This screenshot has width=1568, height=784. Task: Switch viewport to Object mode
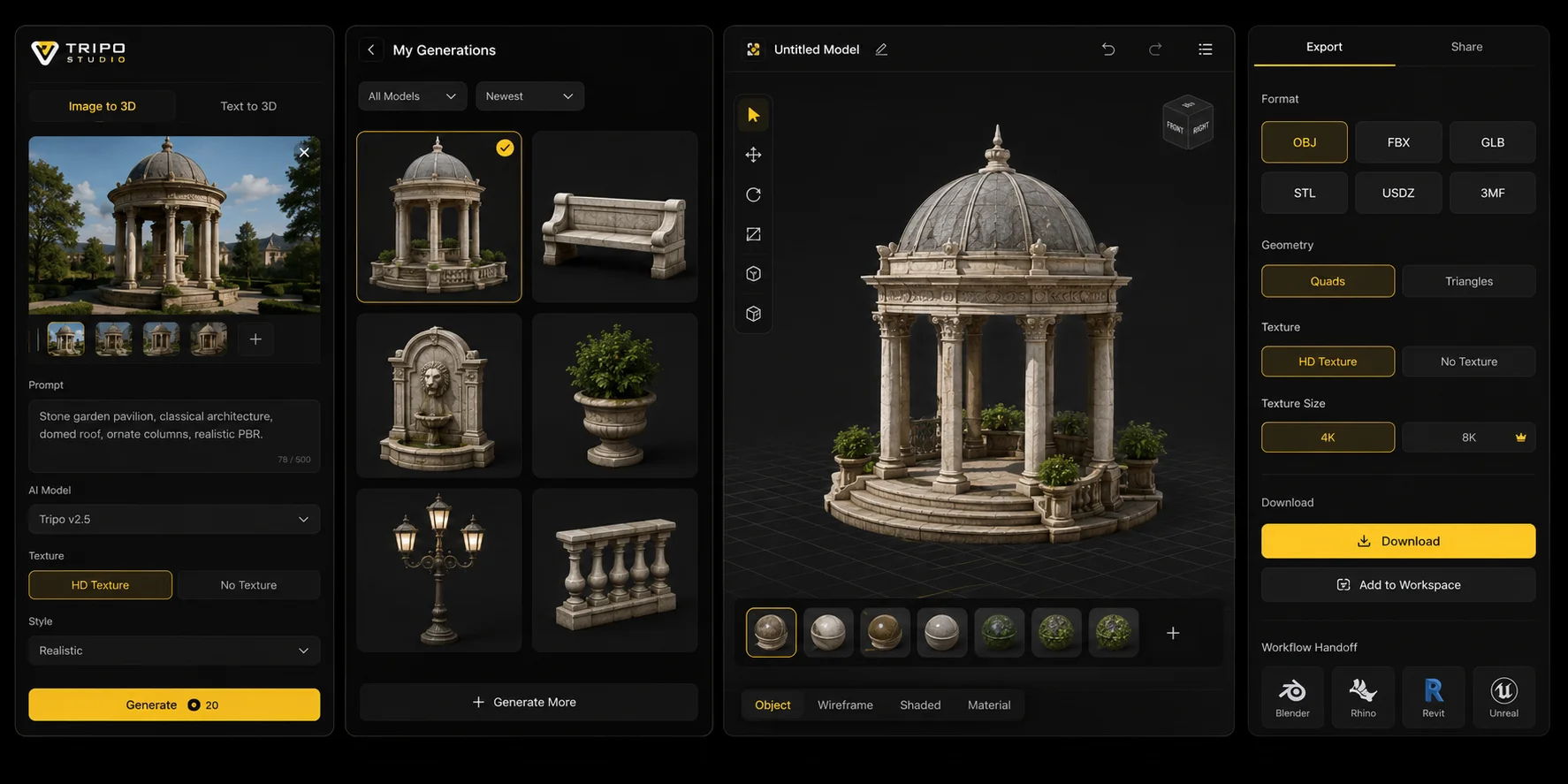point(773,705)
